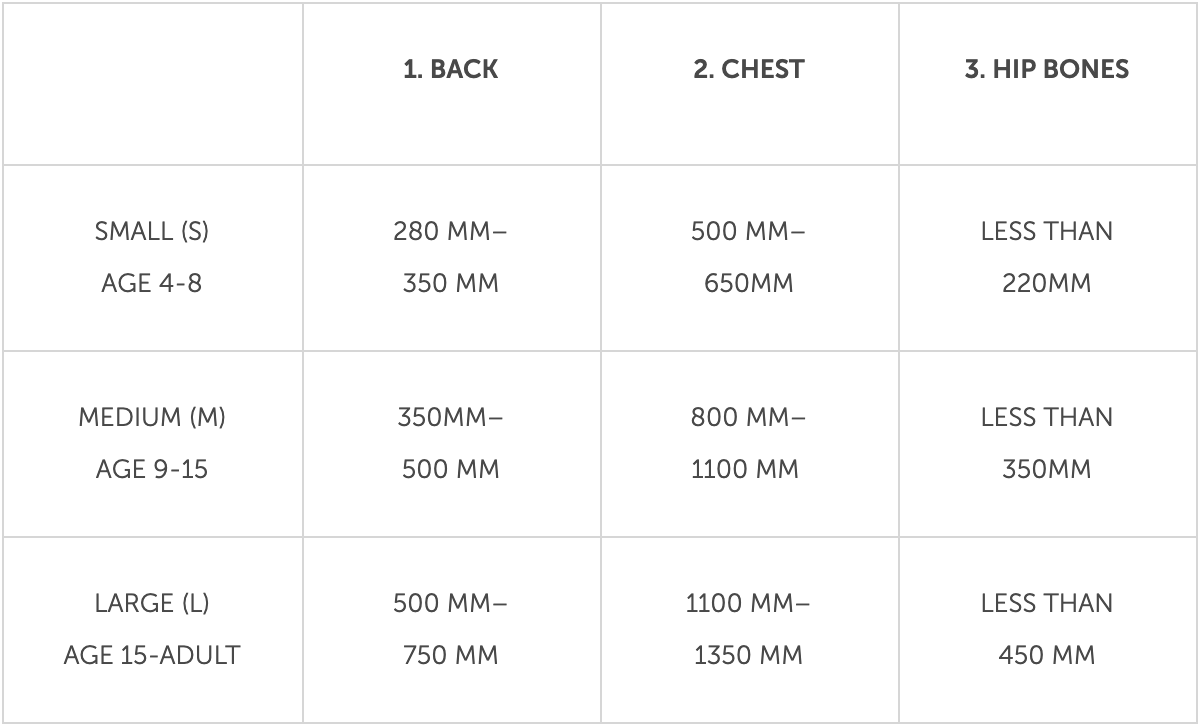Click the '1. BACK' column header
The image size is (1198, 726).
(x=451, y=69)
